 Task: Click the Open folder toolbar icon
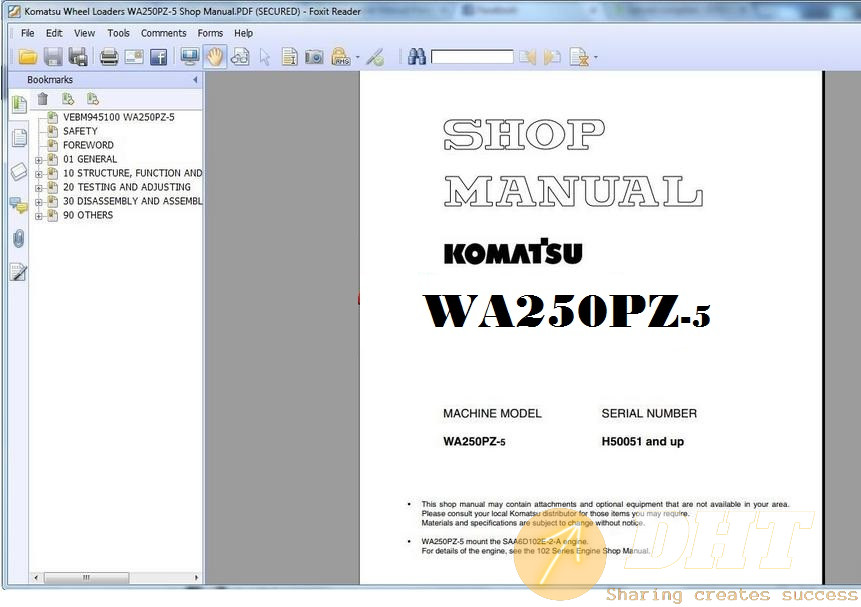click(27, 57)
